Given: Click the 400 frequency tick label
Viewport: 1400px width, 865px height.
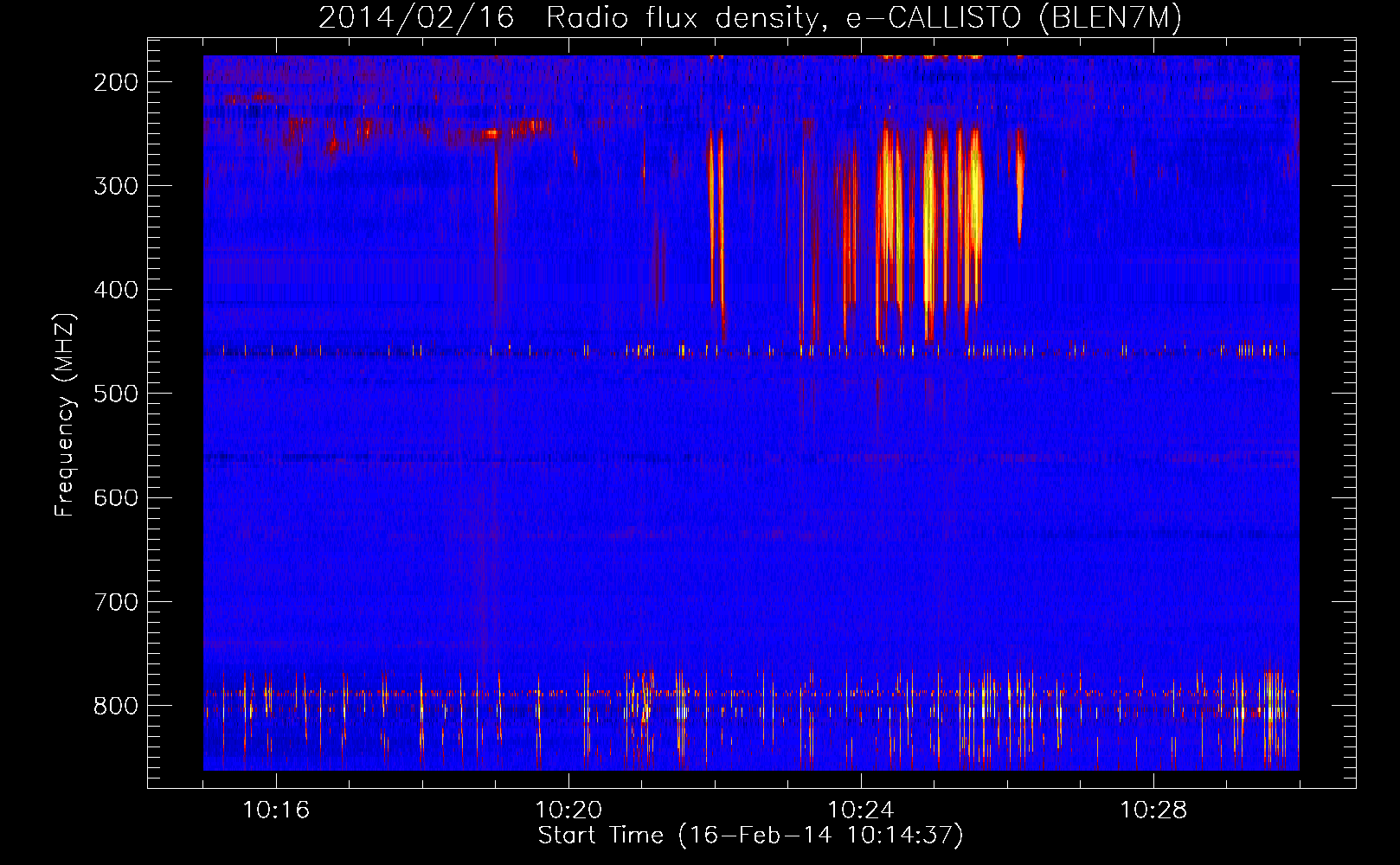Looking at the screenshot, I should click(115, 290).
